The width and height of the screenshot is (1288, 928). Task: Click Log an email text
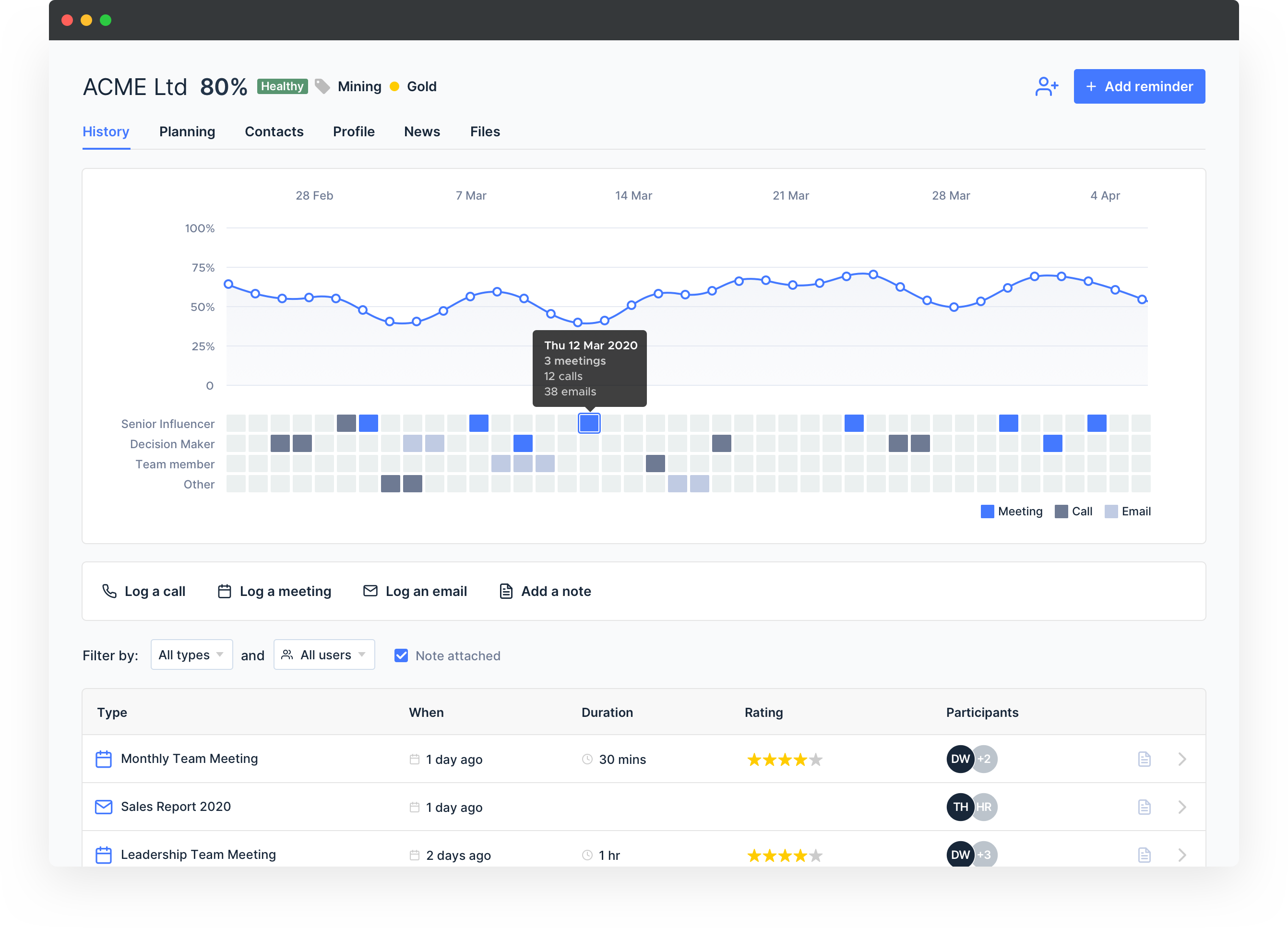pyautogui.click(x=426, y=591)
